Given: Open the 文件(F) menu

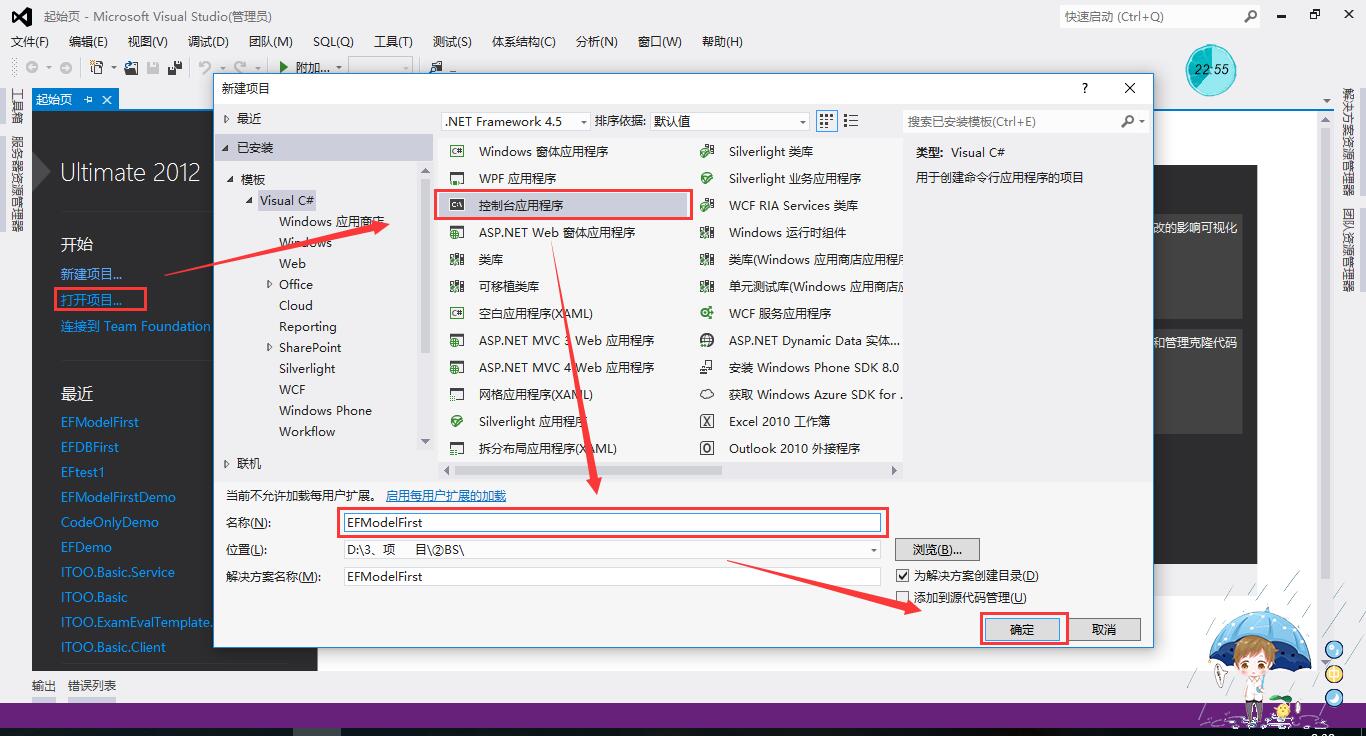Looking at the screenshot, I should tap(30, 41).
